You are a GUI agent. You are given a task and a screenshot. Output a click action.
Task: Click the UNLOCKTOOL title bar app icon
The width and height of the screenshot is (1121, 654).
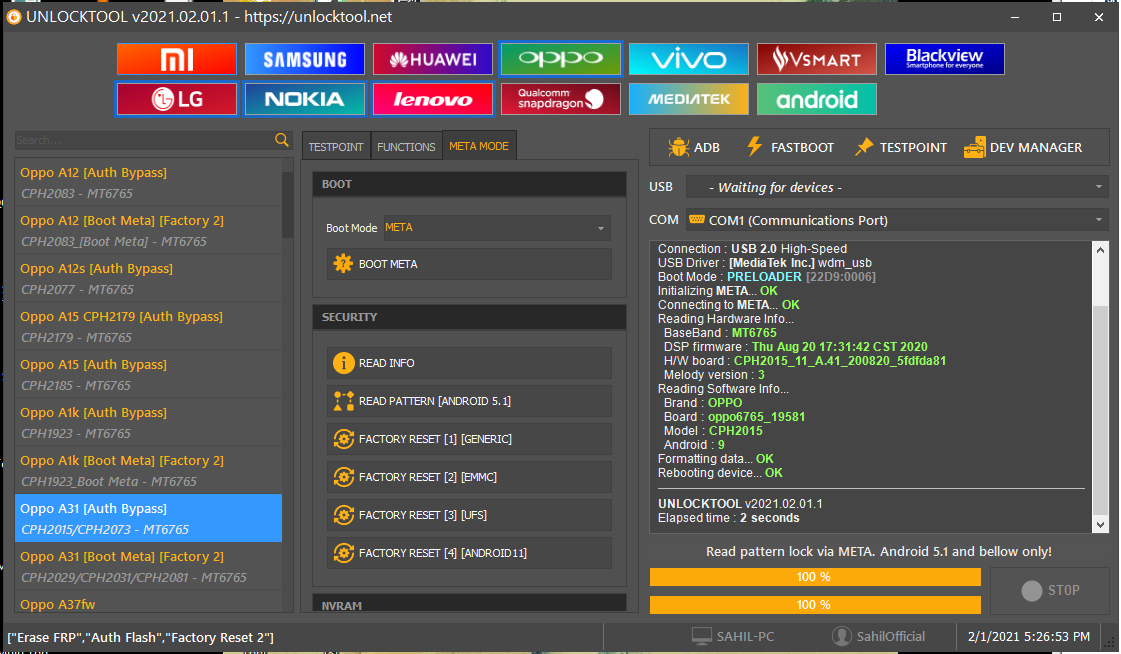click(14, 17)
